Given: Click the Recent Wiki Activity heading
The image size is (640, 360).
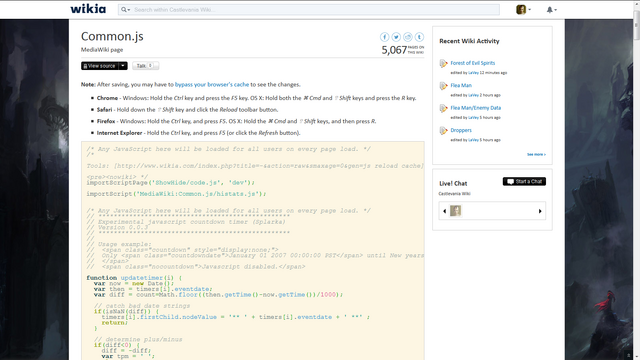Looking at the screenshot, I should pyautogui.click(x=469, y=41).
